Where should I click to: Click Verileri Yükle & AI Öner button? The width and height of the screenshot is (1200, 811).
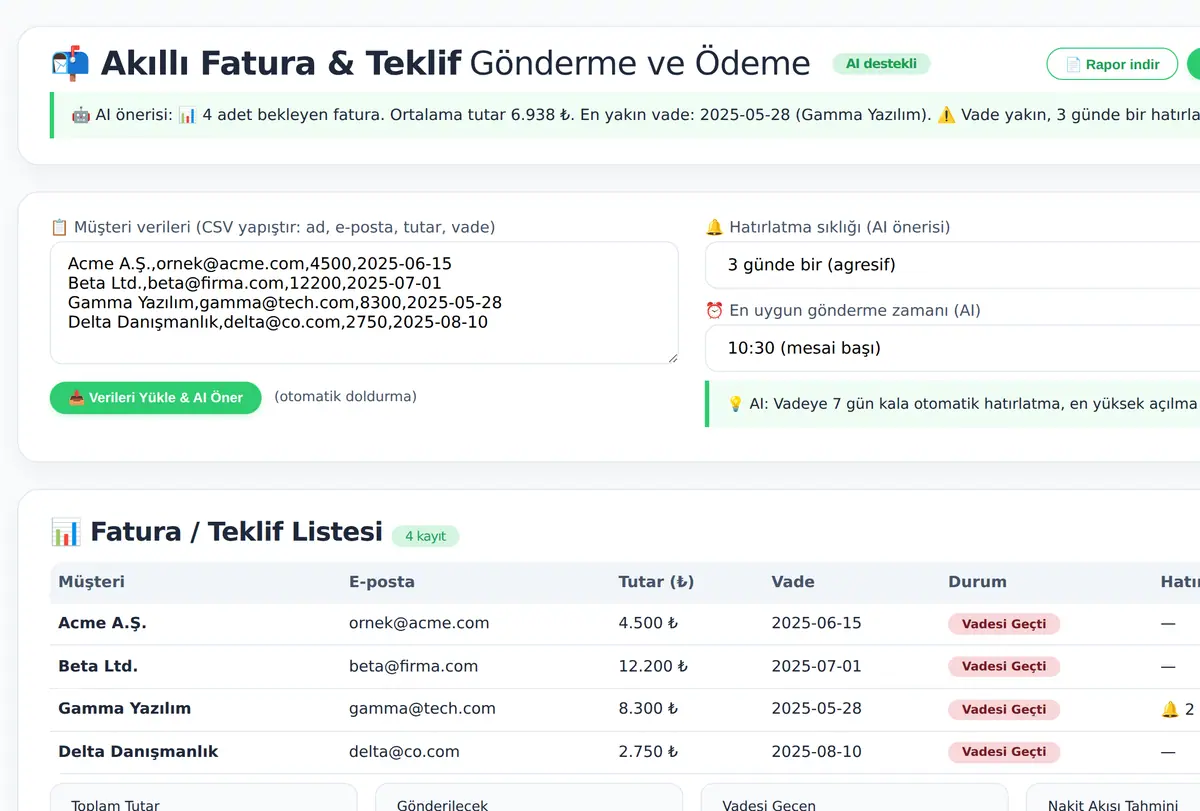pyautogui.click(x=155, y=397)
